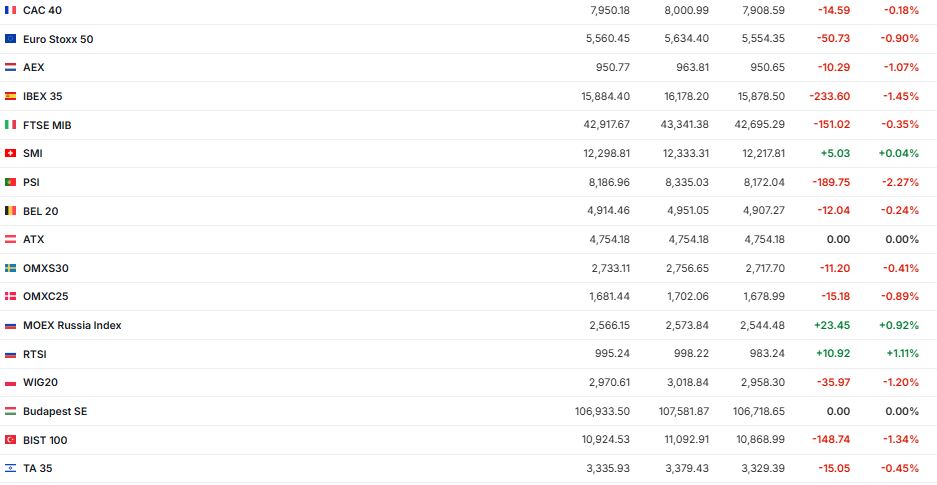Open the Euro Stoxx 50 index page
The width and height of the screenshot is (937, 485).
click(58, 39)
